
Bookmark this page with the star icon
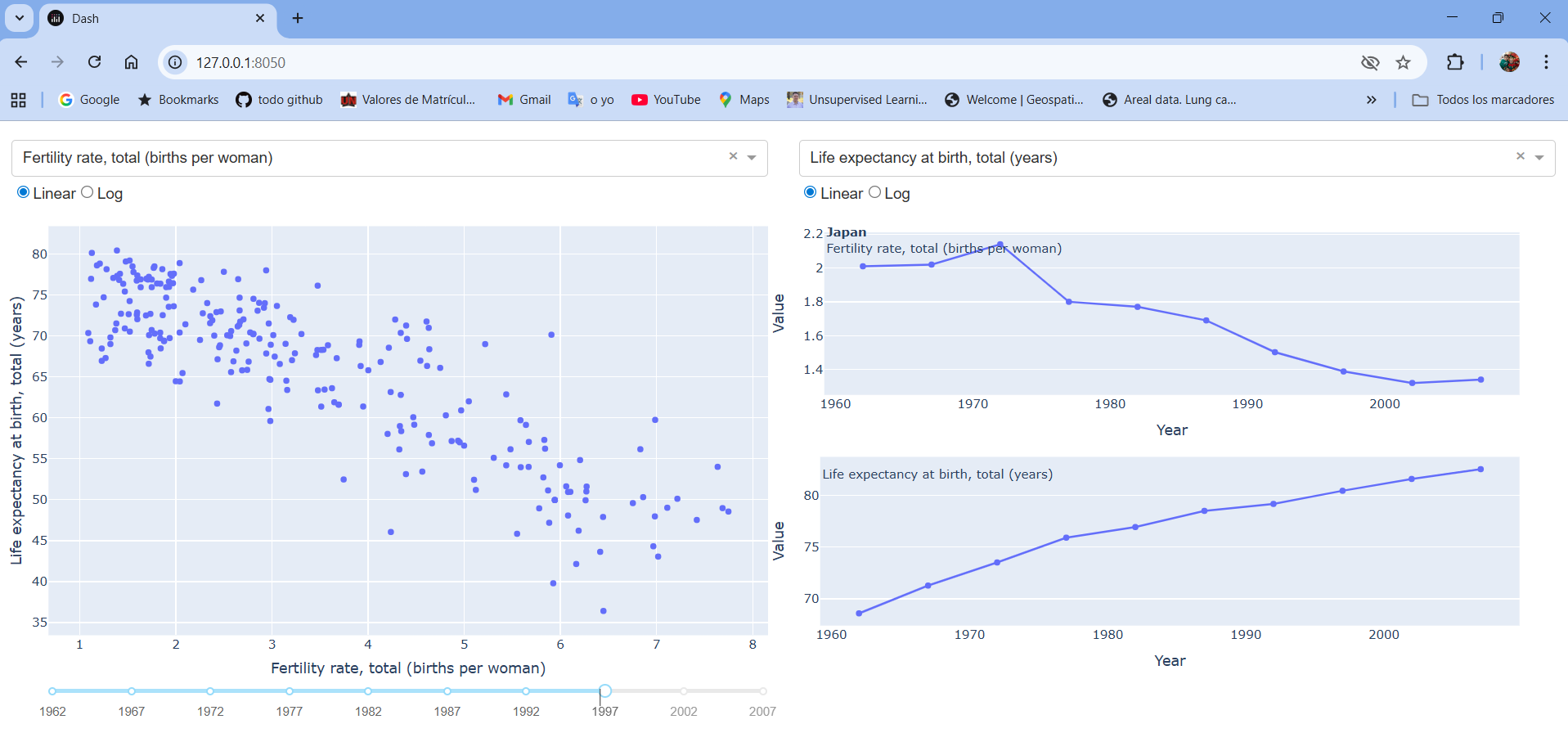click(x=1404, y=62)
